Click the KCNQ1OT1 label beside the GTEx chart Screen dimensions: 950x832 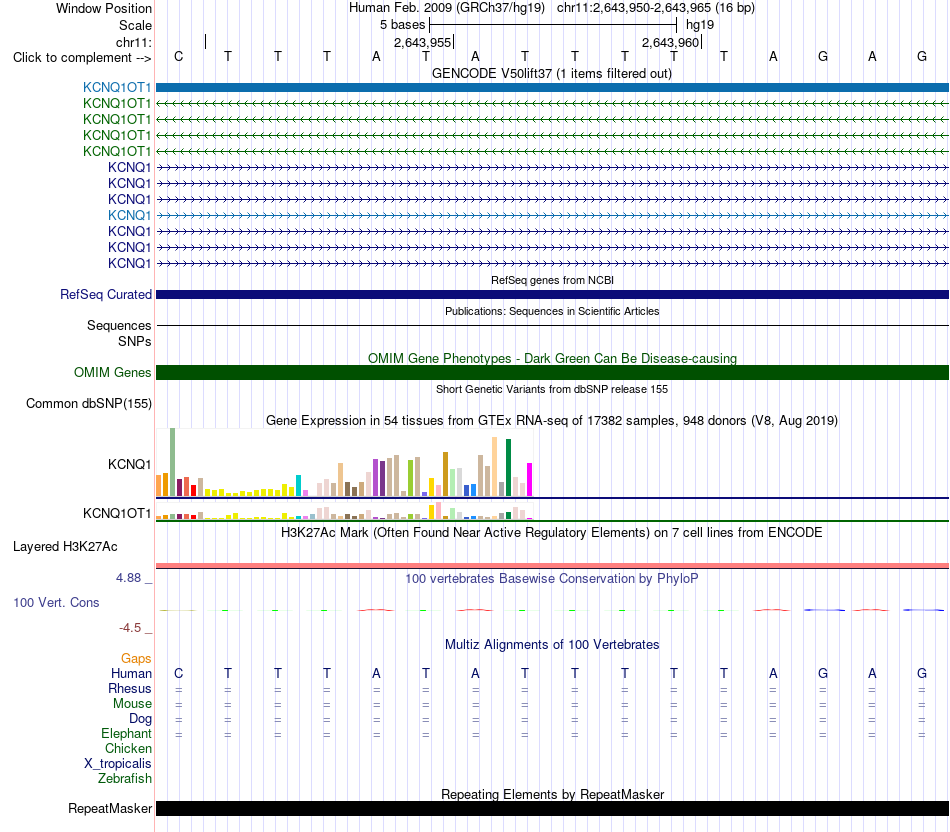click(117, 514)
